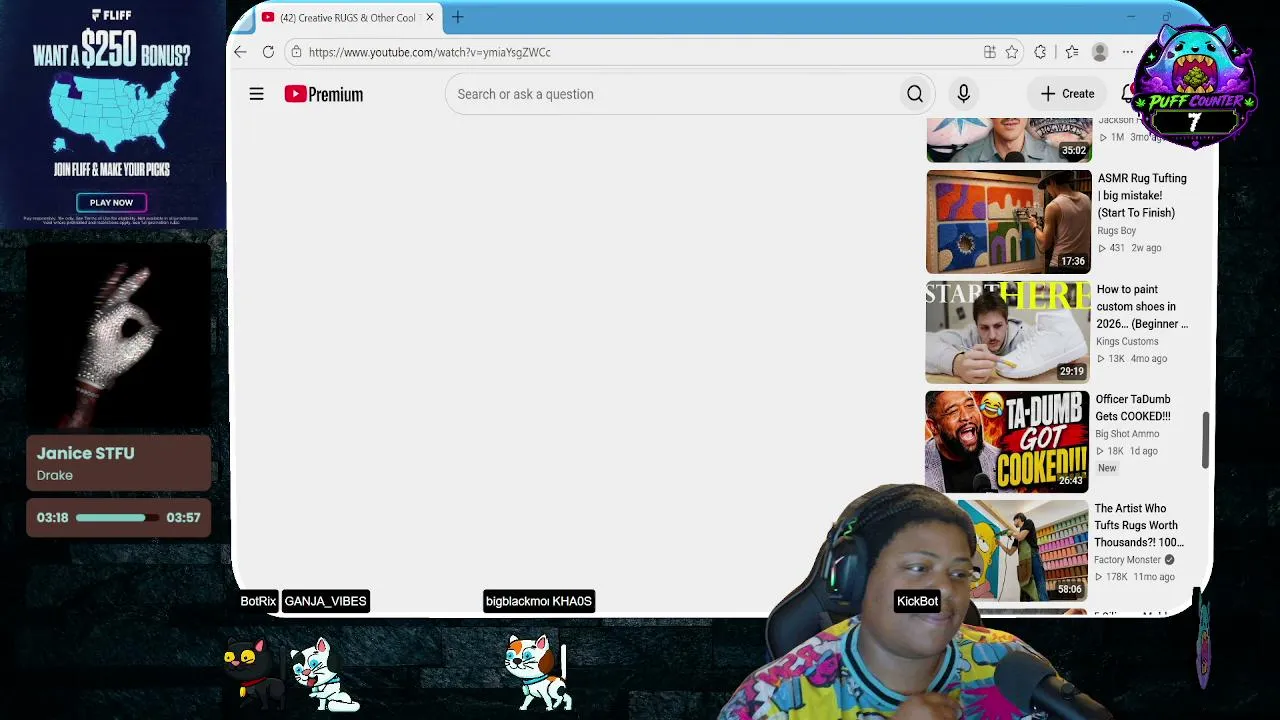Screen dimensions: 1280x720
Task: Go back with the browser back arrow
Action: (x=240, y=52)
